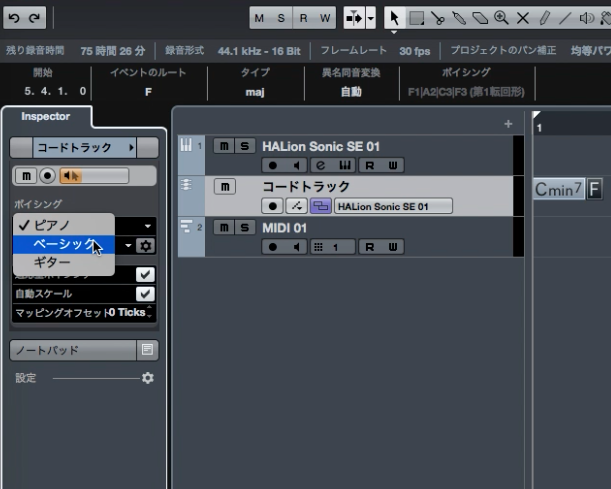The width and height of the screenshot is (611, 489).
Task: Record-enable HALion Sonic SE 01 track
Action: tap(273, 166)
